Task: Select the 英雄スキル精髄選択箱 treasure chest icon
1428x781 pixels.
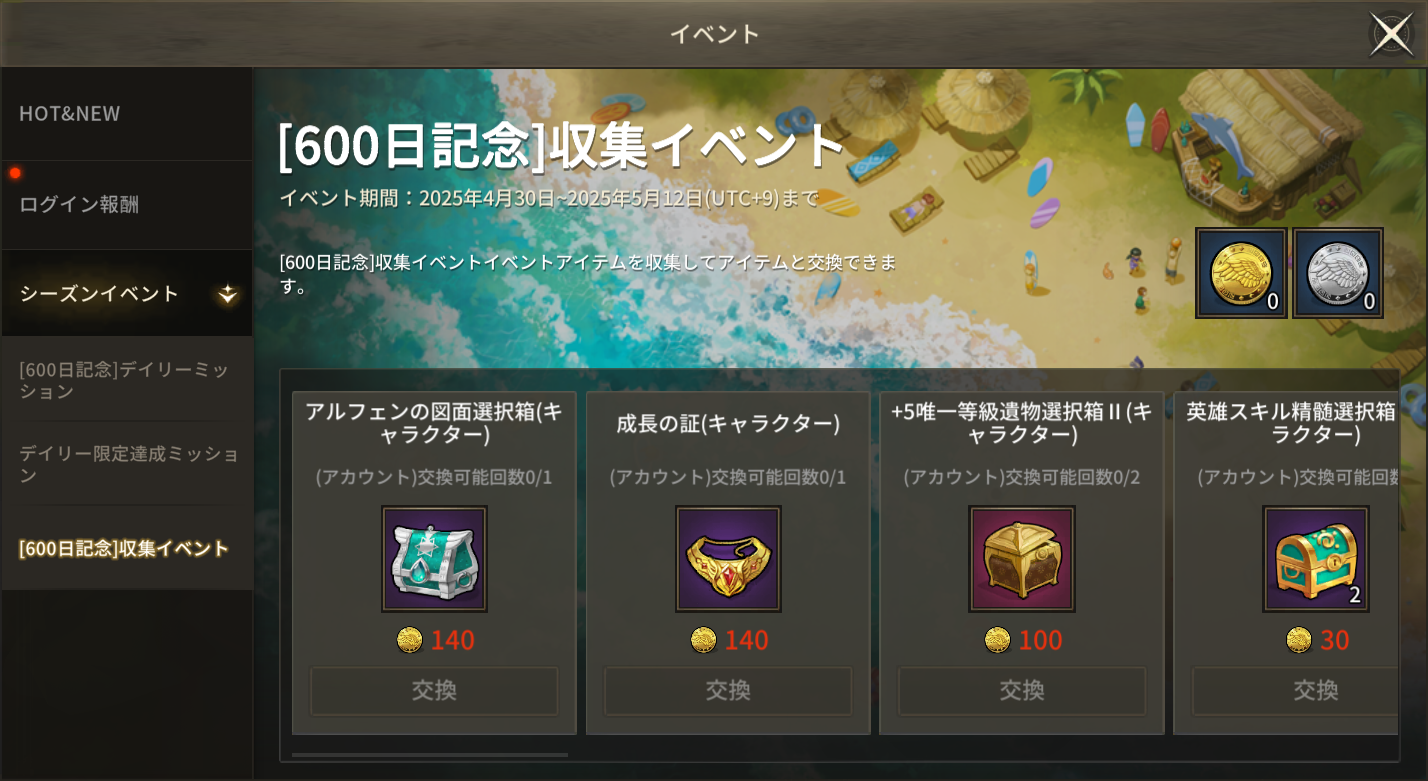Action: pos(1315,559)
